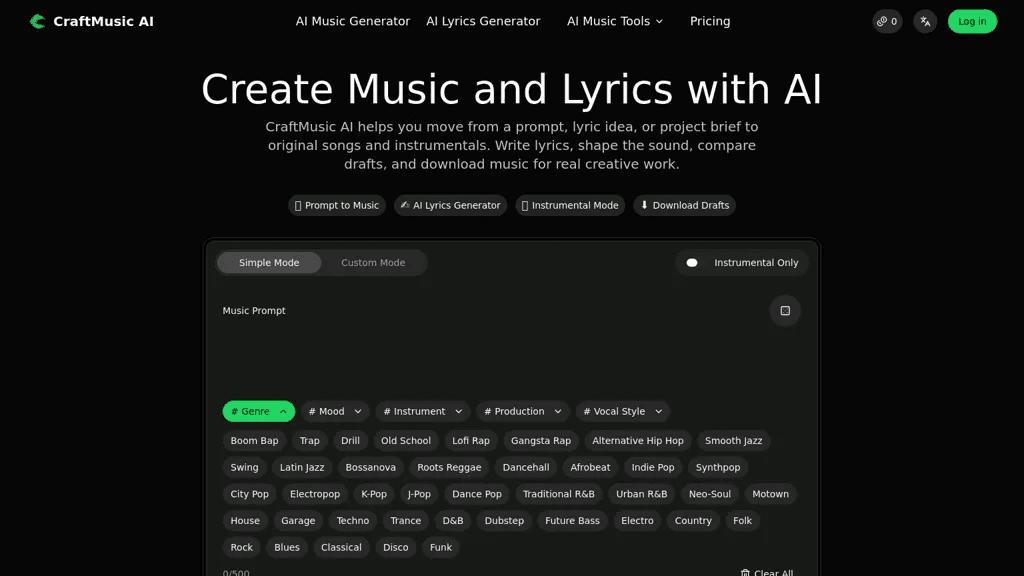
Task: Switch to Simple Mode tab
Action: pos(269,263)
